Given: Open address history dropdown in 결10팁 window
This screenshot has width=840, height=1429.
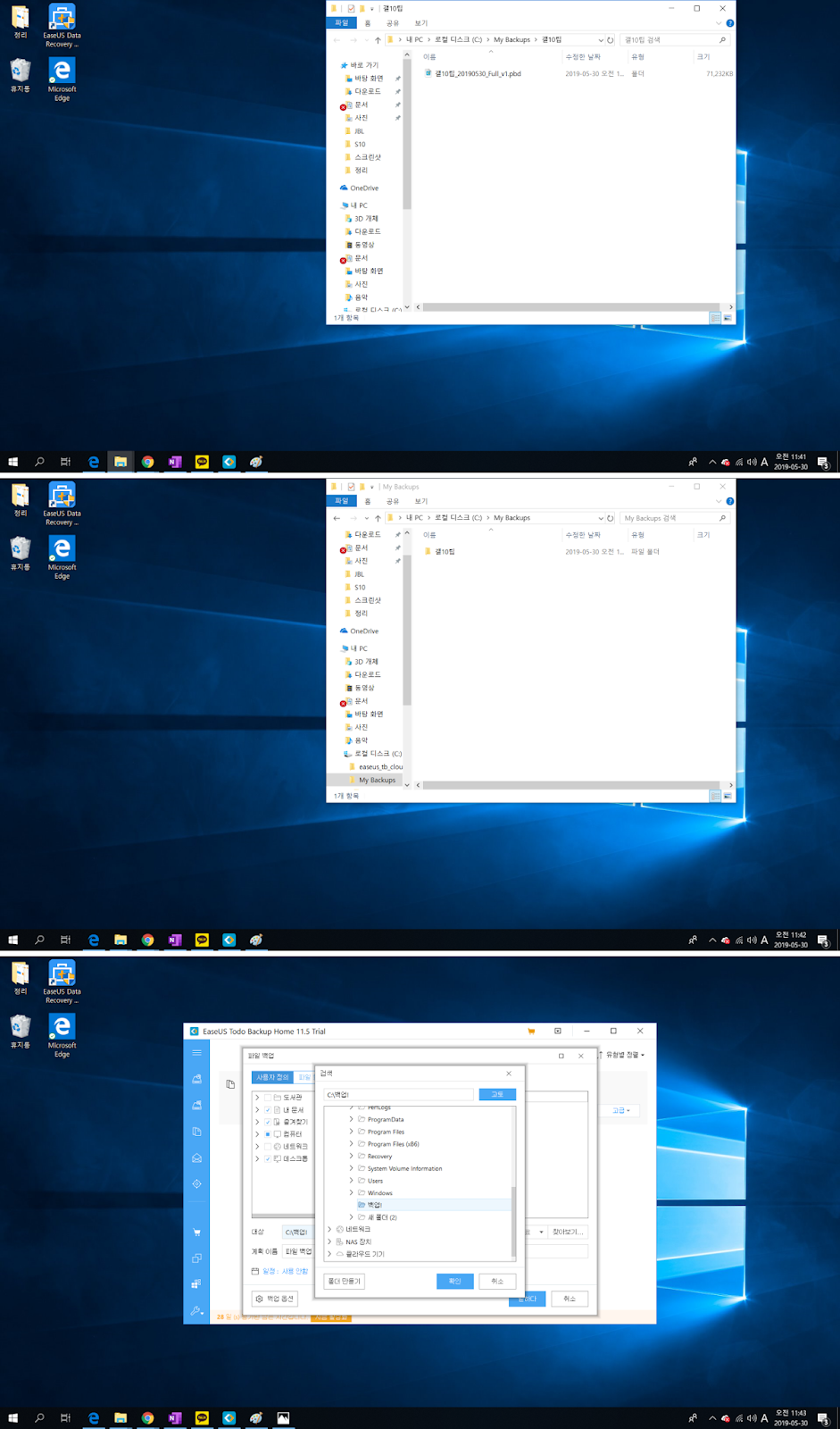Looking at the screenshot, I should (600, 40).
